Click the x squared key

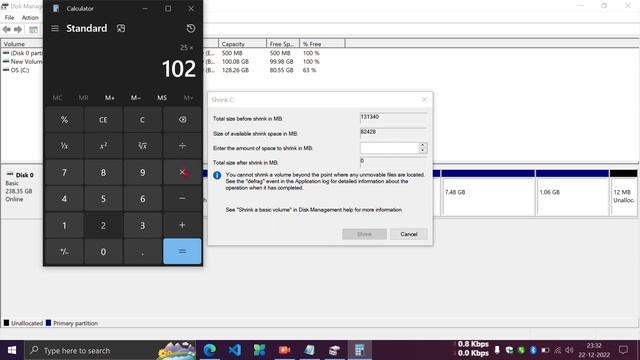tap(103, 146)
